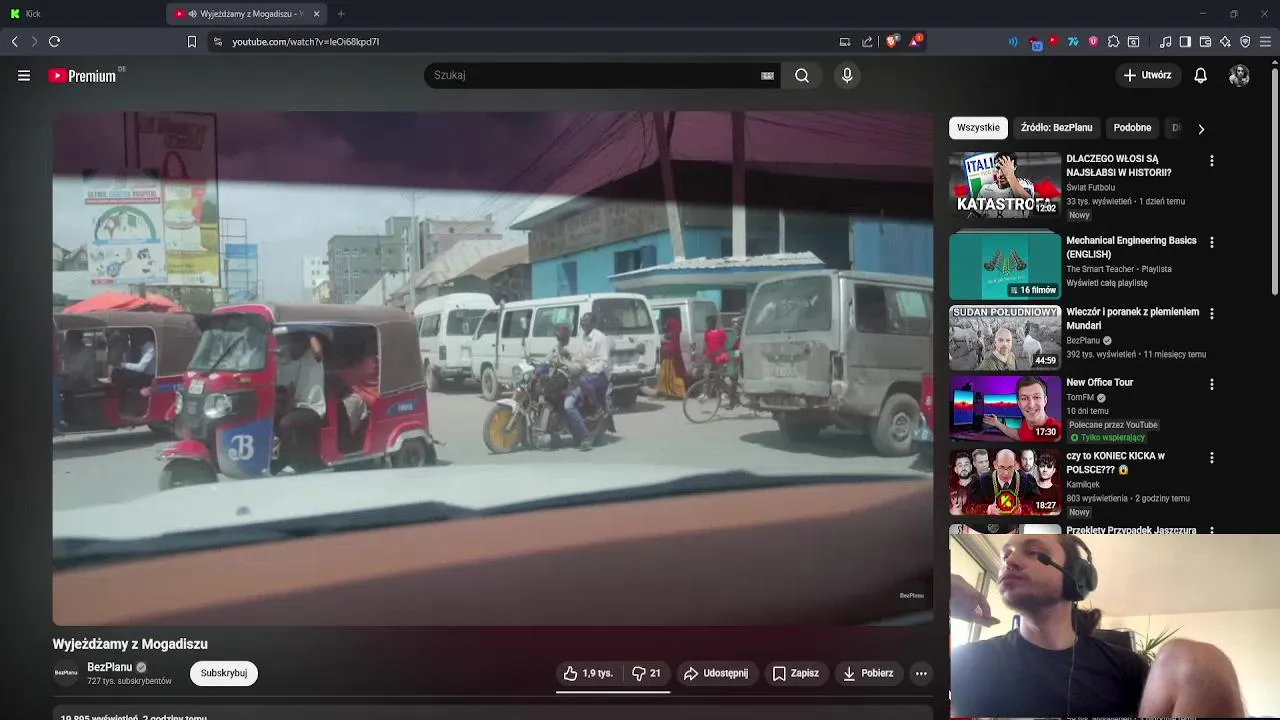The height and width of the screenshot is (720, 1280).
Task: Open options for Wieczór i poranek video
Action: 1211,314
